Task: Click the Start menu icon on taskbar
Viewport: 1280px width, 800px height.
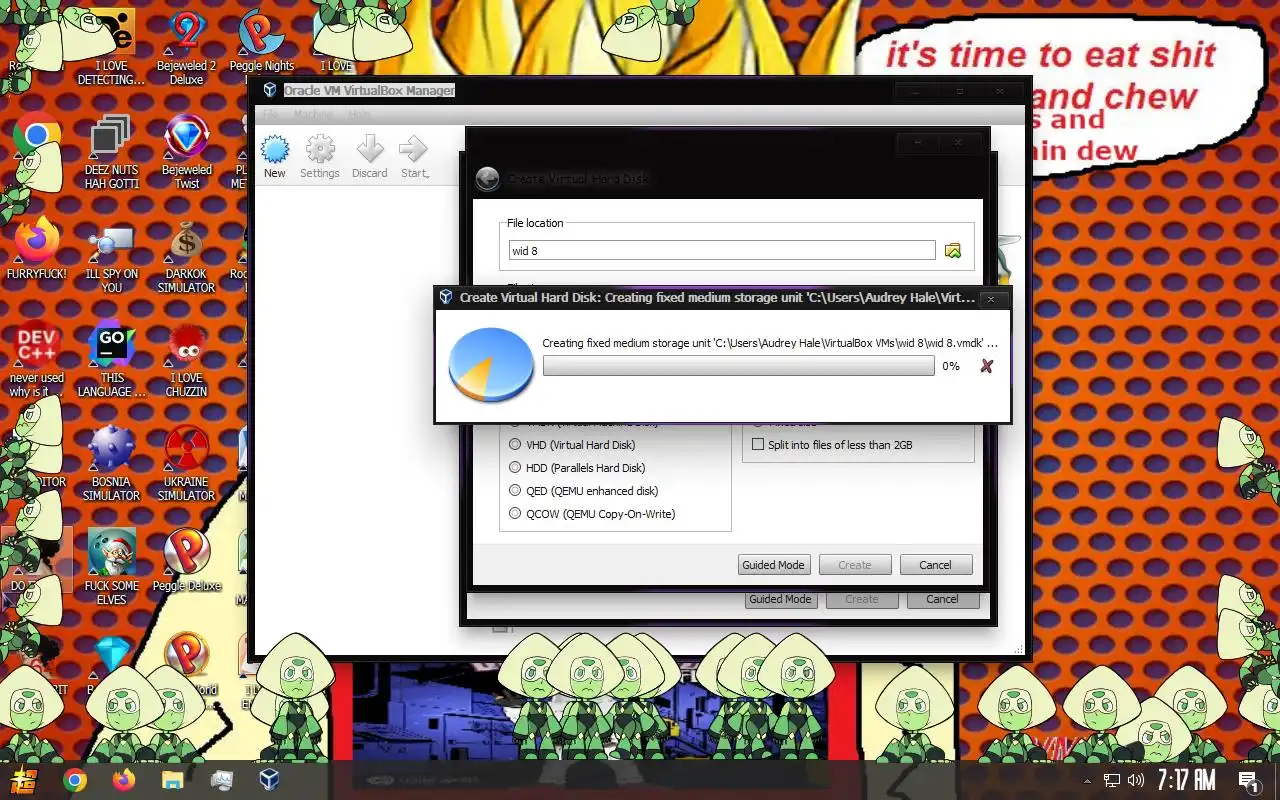Action: pos(22,780)
